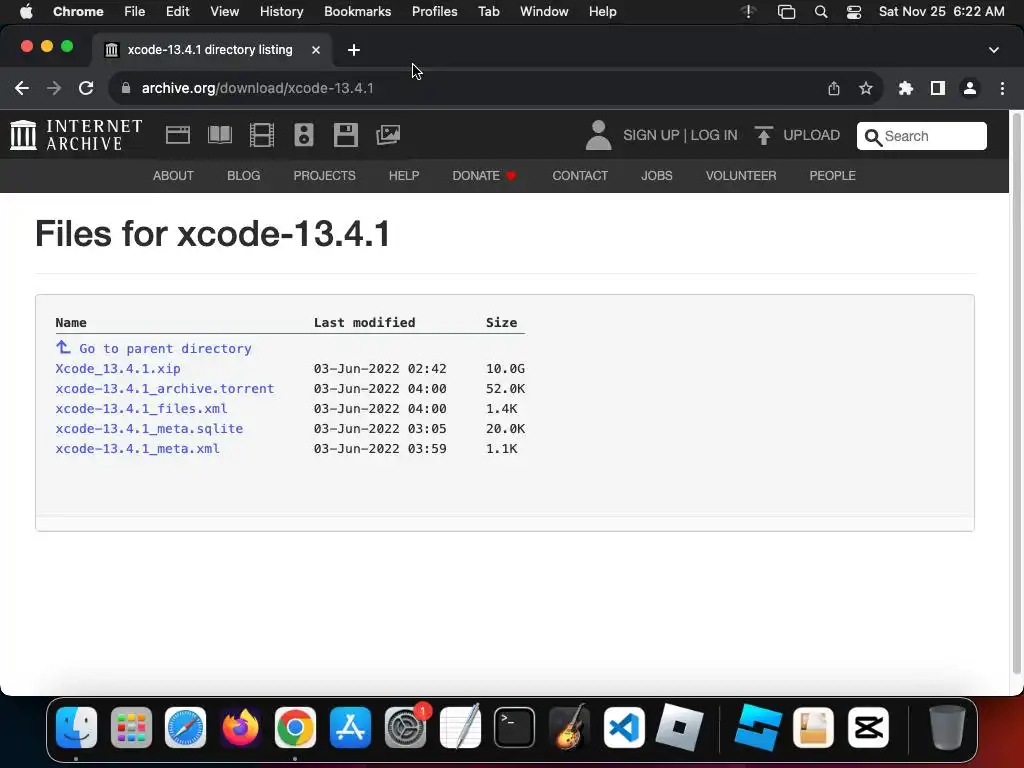Image resolution: width=1024 pixels, height=768 pixels.
Task: Click the site lock icon in address bar
Action: tap(126, 88)
